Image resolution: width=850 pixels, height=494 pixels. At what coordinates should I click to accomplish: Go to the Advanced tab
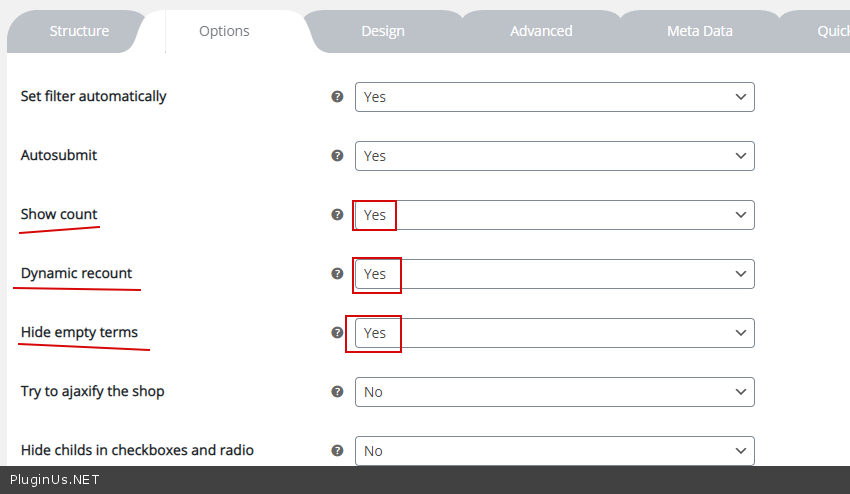541,31
